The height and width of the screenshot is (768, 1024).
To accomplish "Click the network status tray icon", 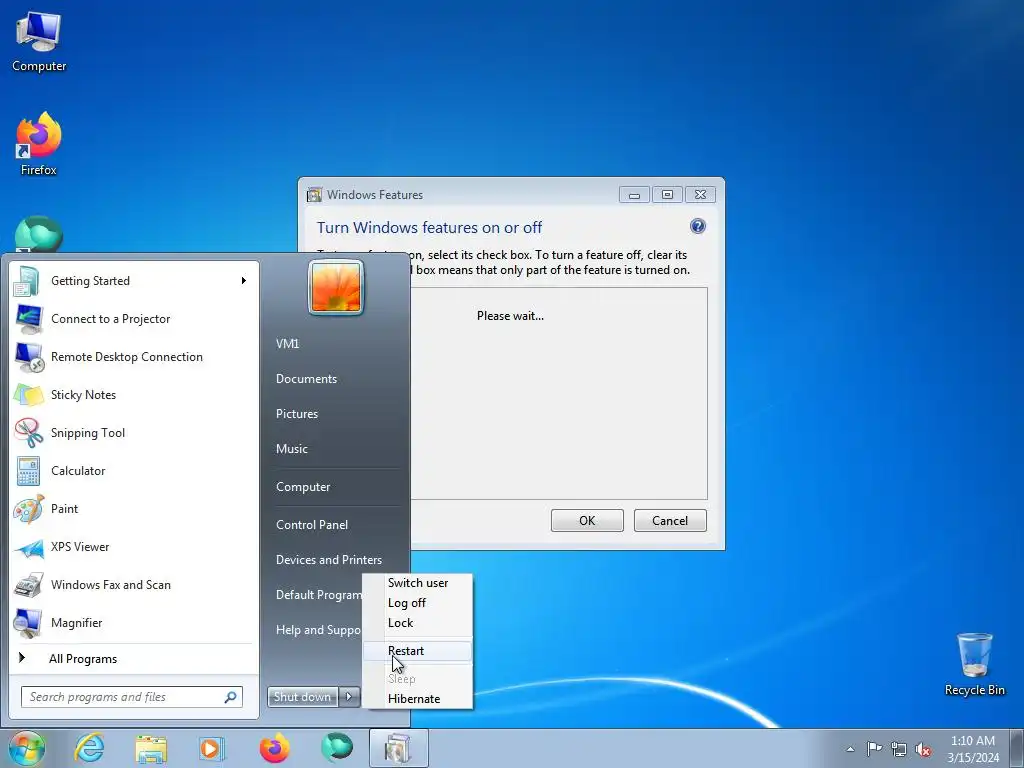I will (899, 749).
